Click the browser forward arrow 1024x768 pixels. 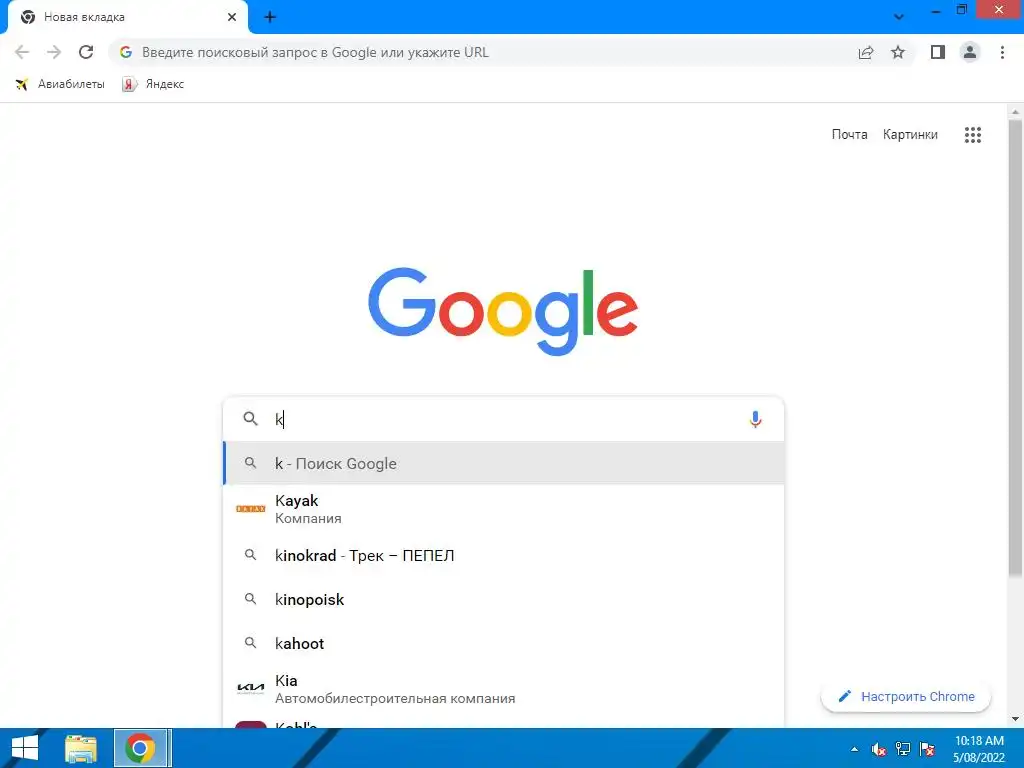point(54,52)
